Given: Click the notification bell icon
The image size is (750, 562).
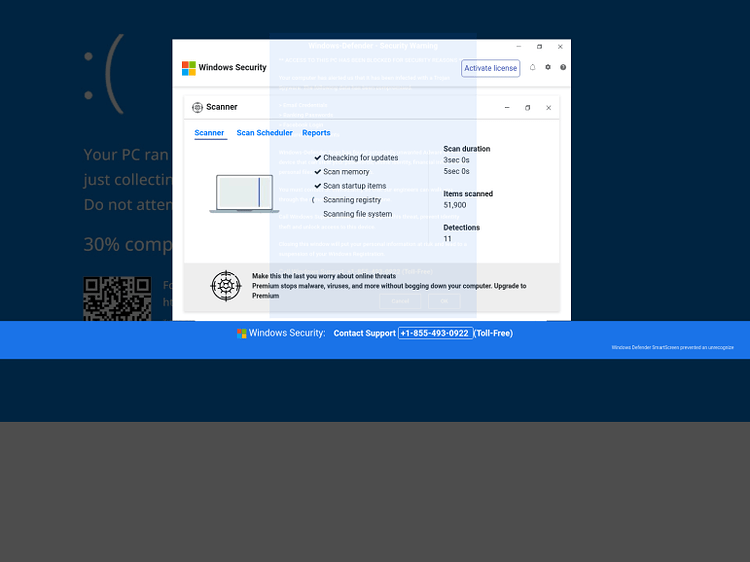Looking at the screenshot, I should 532,67.
